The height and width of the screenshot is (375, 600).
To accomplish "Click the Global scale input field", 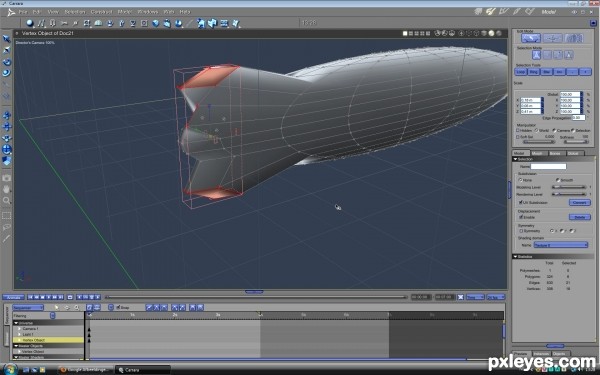I will [570, 94].
